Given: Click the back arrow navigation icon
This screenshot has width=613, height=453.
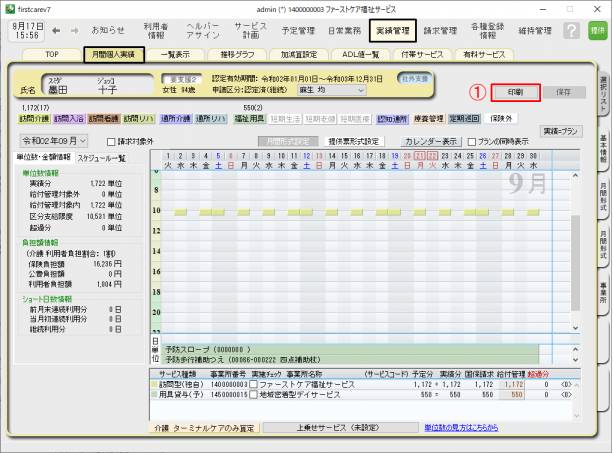Looking at the screenshot, I should [56, 30].
